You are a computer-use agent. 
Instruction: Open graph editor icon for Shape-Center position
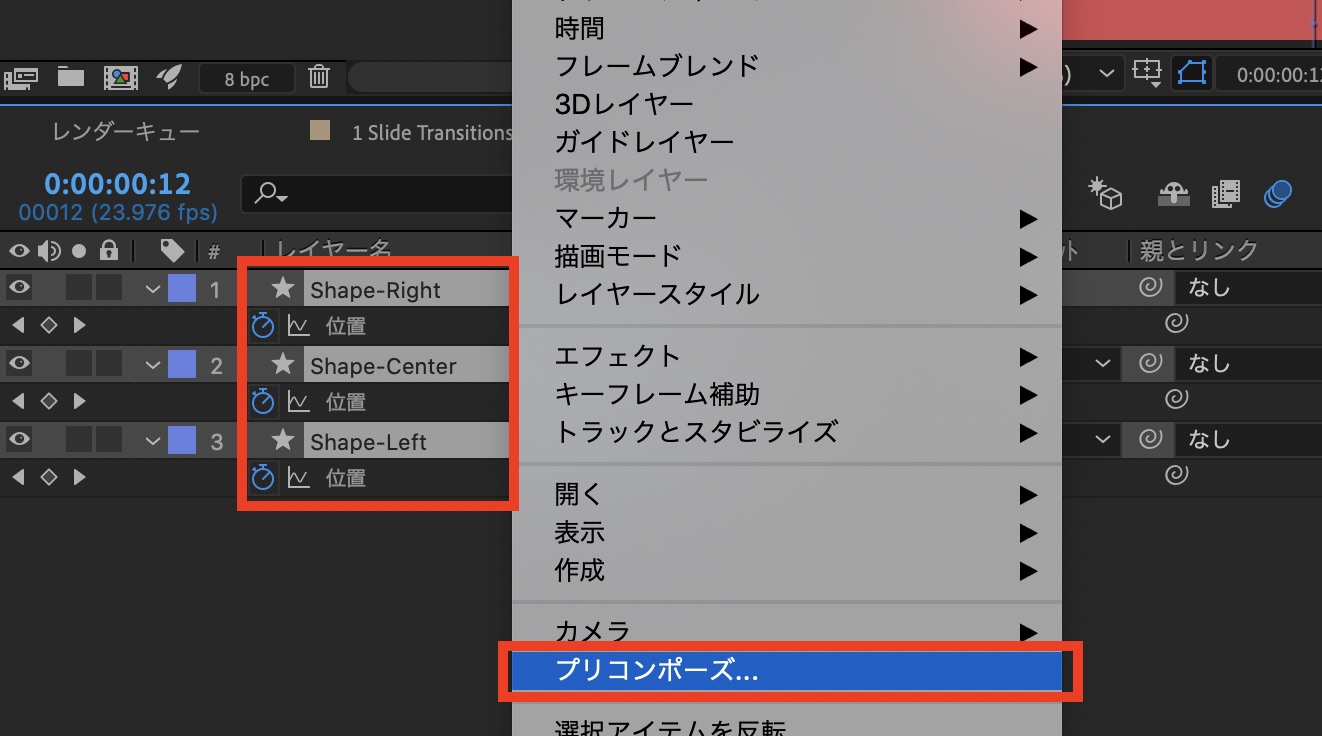(x=298, y=401)
